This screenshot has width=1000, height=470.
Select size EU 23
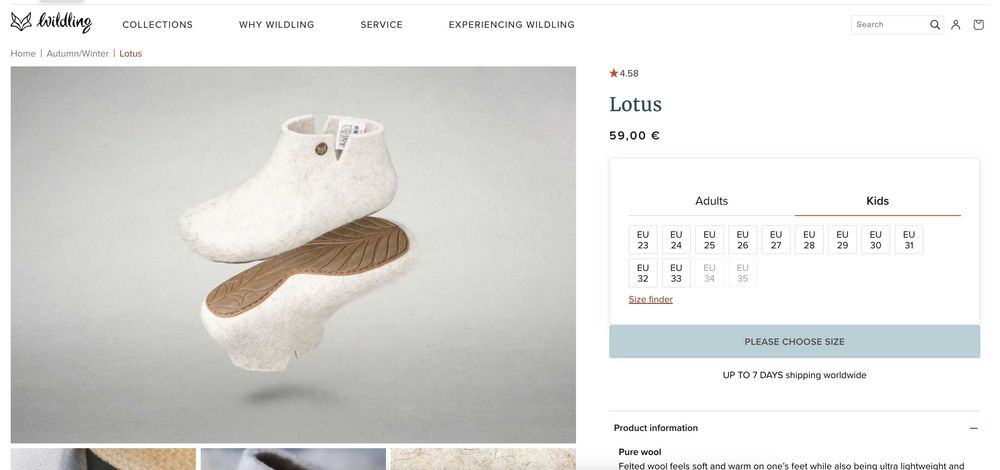click(x=643, y=240)
